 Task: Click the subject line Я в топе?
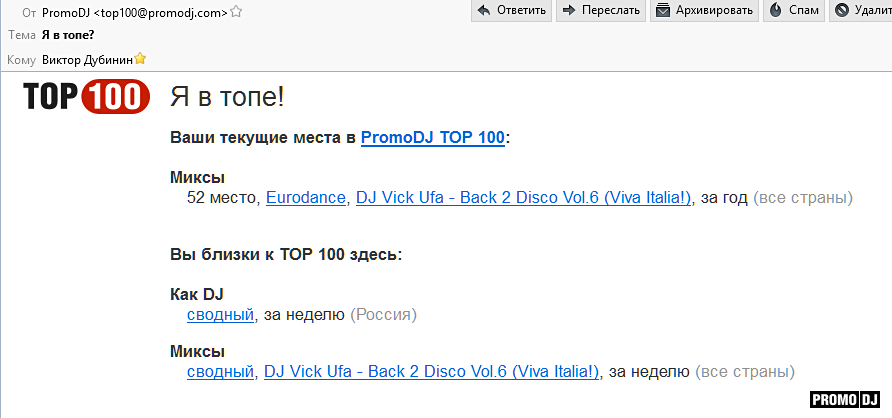(68, 35)
